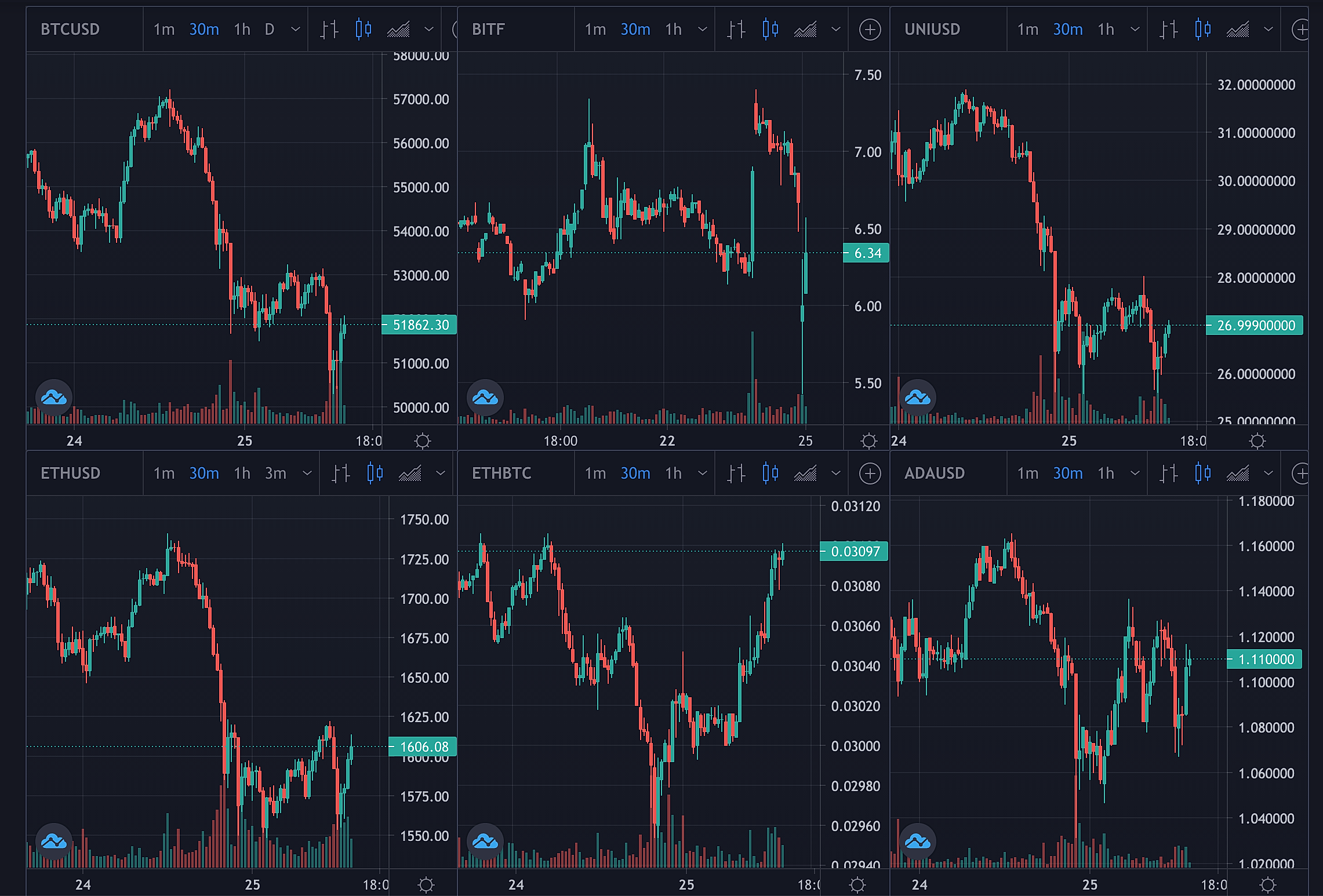The height and width of the screenshot is (896, 1323).
Task: Set ADAUSD chart to 1m interval
Action: pos(1028,474)
